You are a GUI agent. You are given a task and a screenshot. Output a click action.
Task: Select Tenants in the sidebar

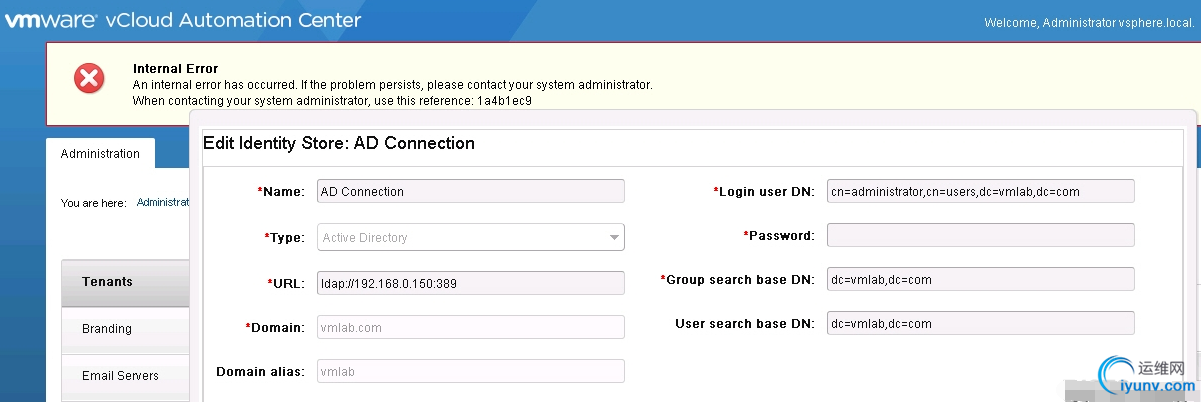(x=125, y=282)
